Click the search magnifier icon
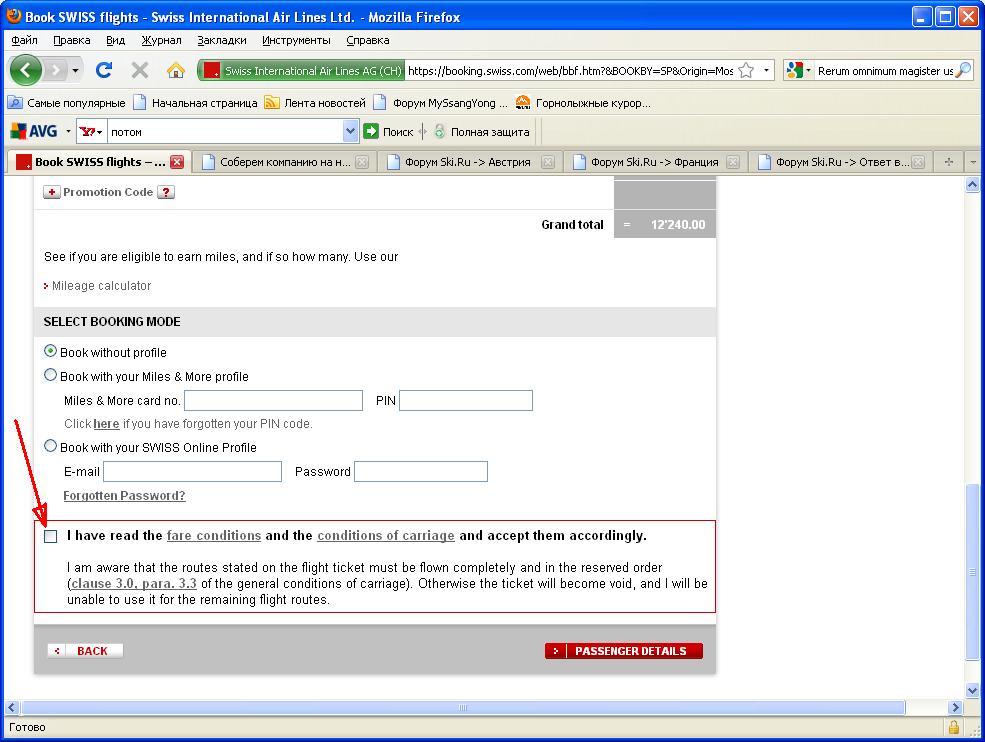 pyautogui.click(x=963, y=70)
